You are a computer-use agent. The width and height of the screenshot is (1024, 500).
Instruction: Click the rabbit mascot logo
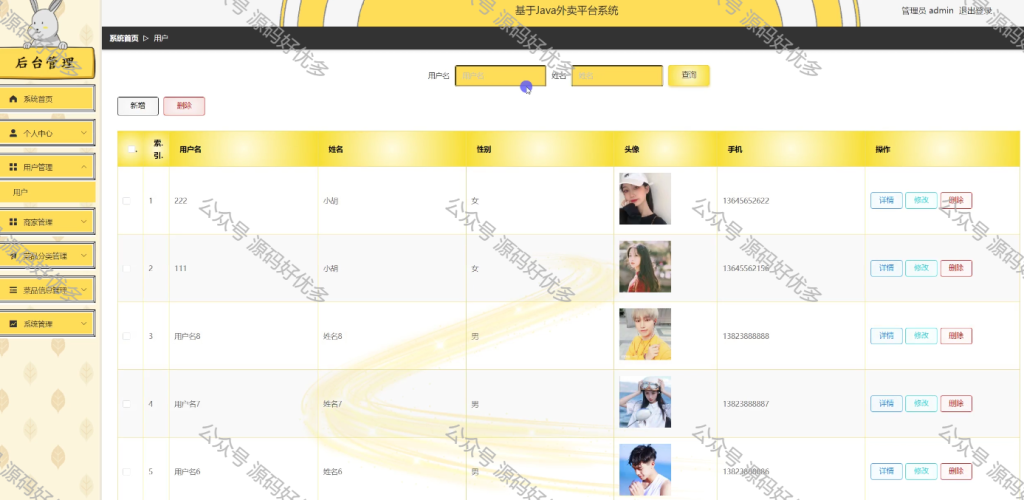[x=44, y=25]
